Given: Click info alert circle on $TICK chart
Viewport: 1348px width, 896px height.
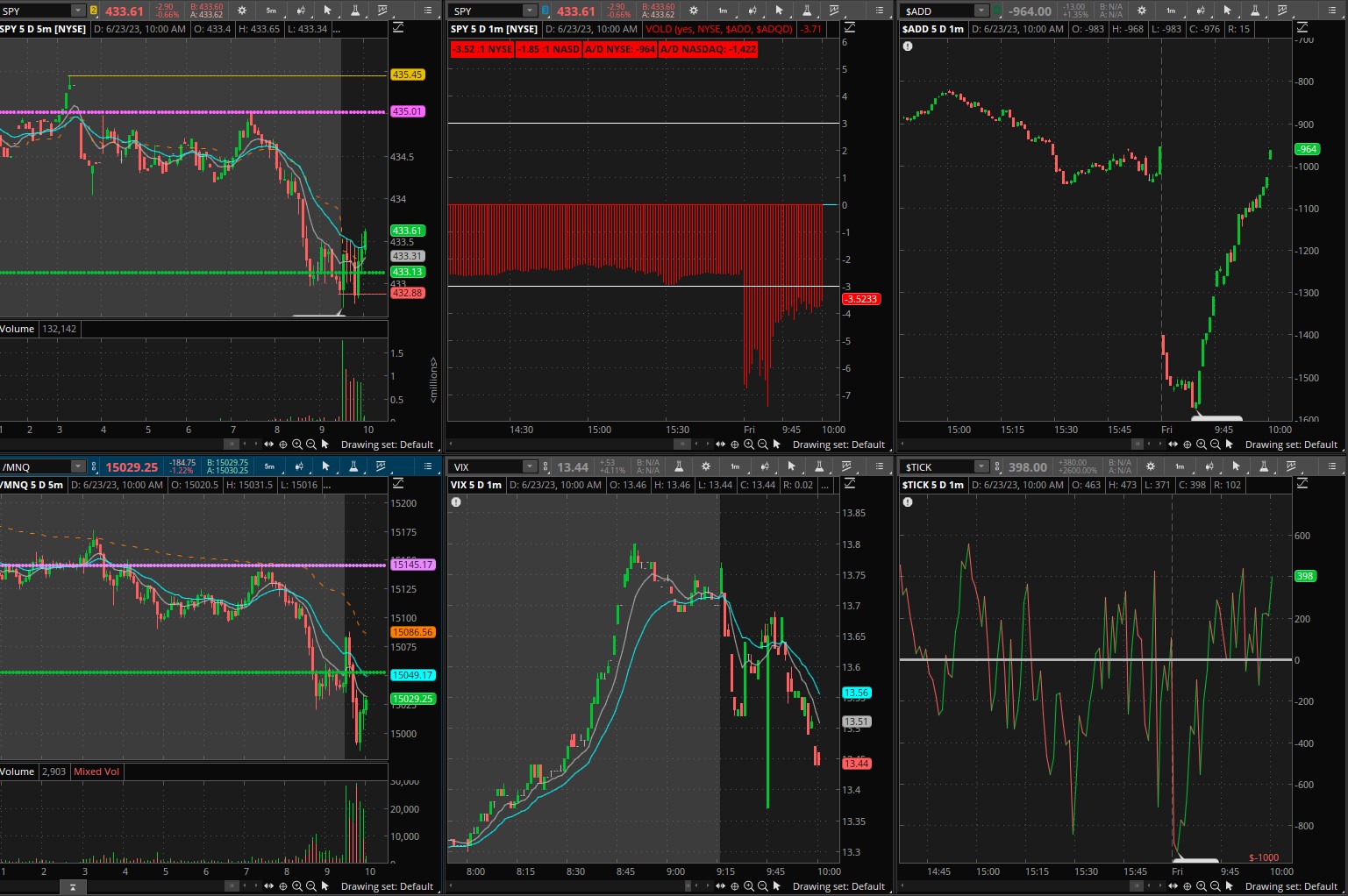Looking at the screenshot, I should [908, 502].
